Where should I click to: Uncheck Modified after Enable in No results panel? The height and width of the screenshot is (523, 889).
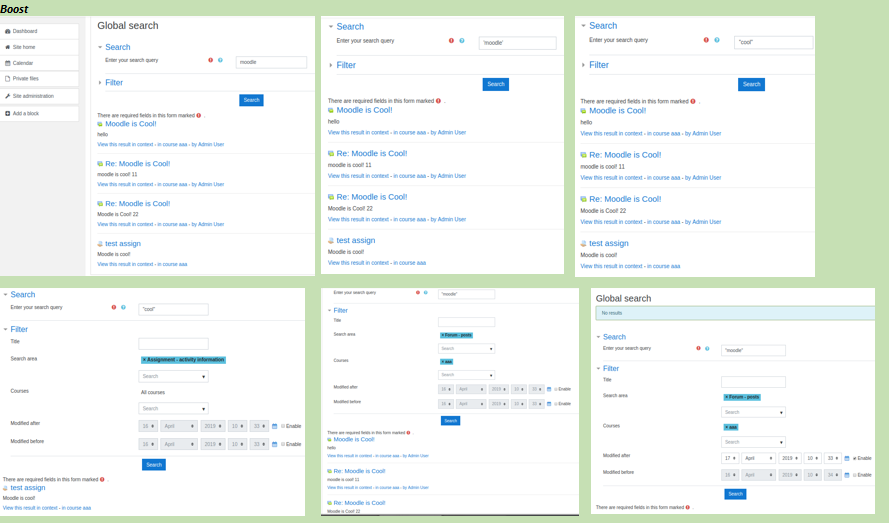pyautogui.click(x=854, y=458)
